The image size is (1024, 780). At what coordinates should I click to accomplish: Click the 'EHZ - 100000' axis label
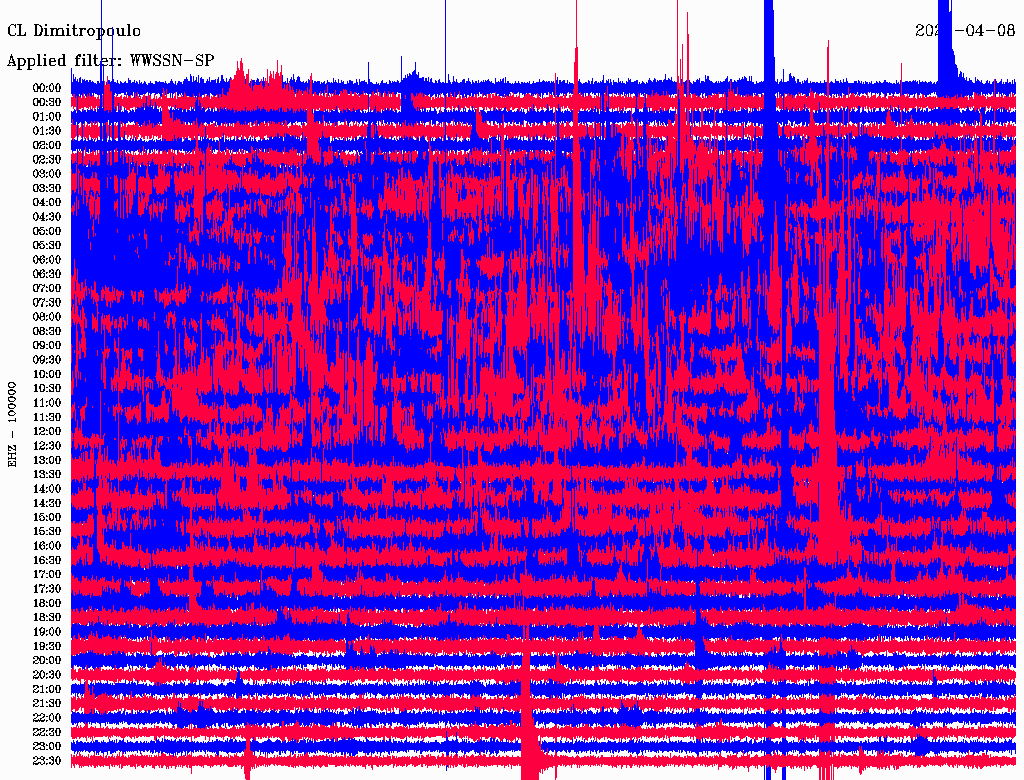12,424
